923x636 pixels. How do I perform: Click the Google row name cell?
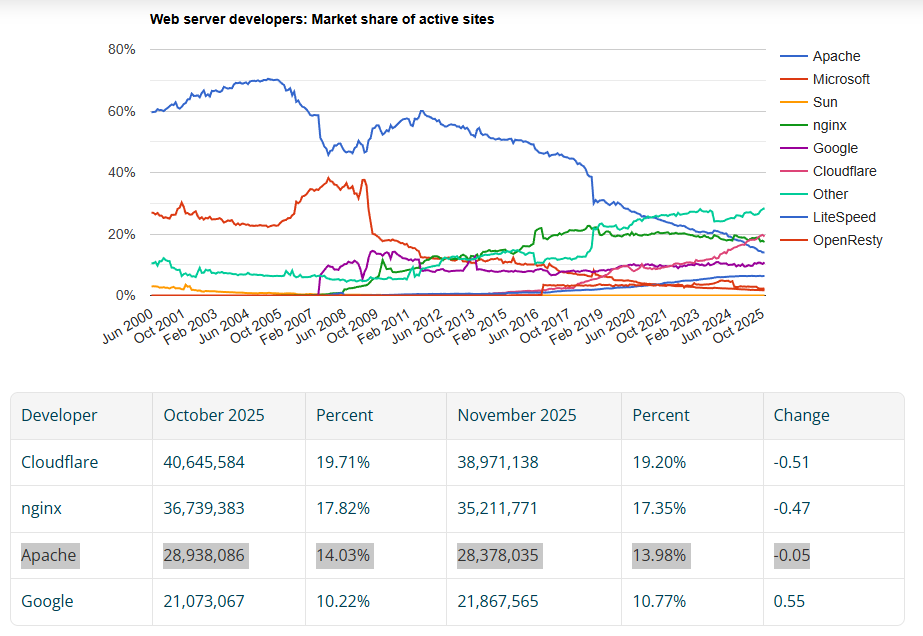click(x=47, y=601)
